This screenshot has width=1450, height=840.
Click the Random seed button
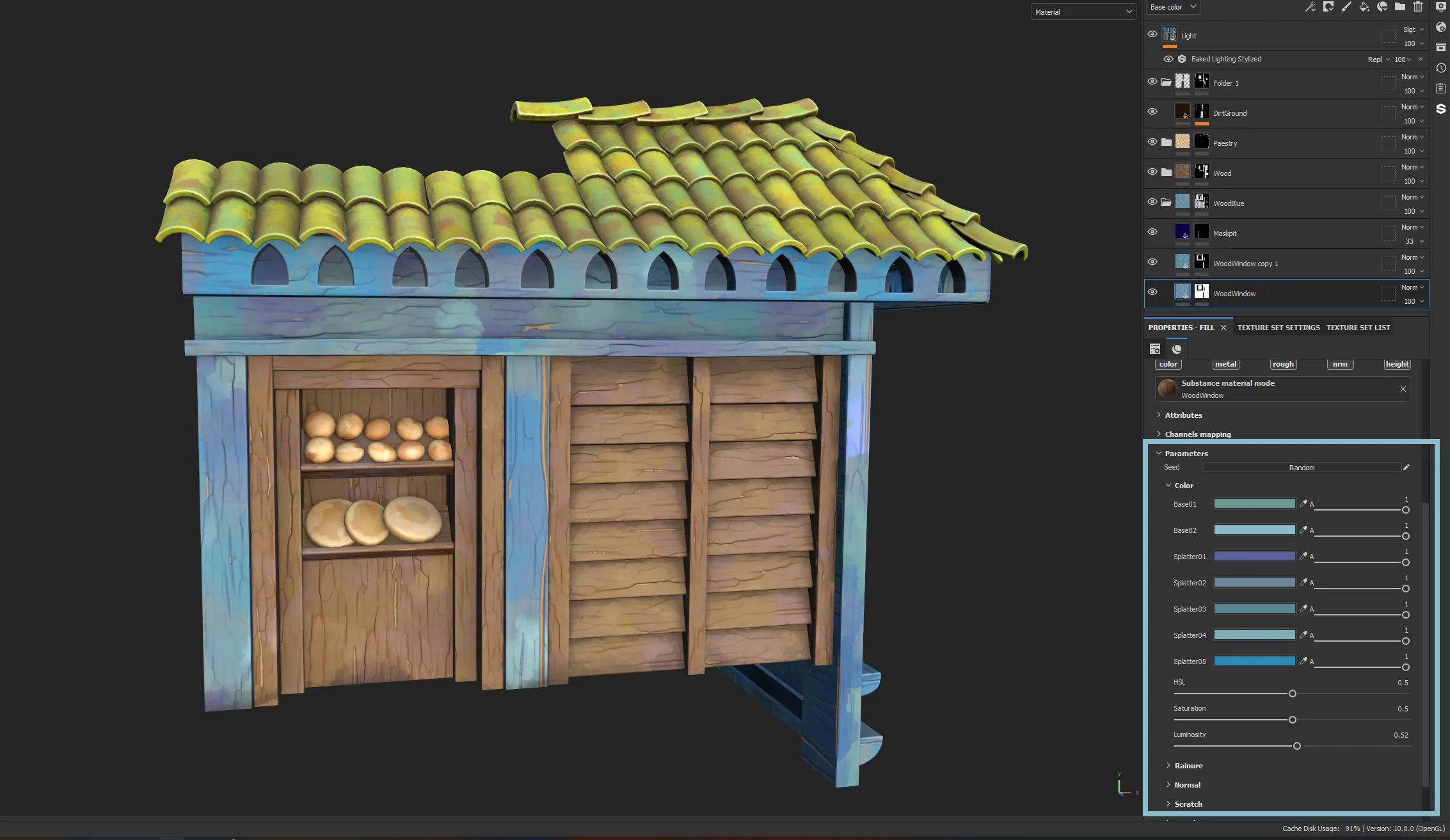click(x=1302, y=468)
